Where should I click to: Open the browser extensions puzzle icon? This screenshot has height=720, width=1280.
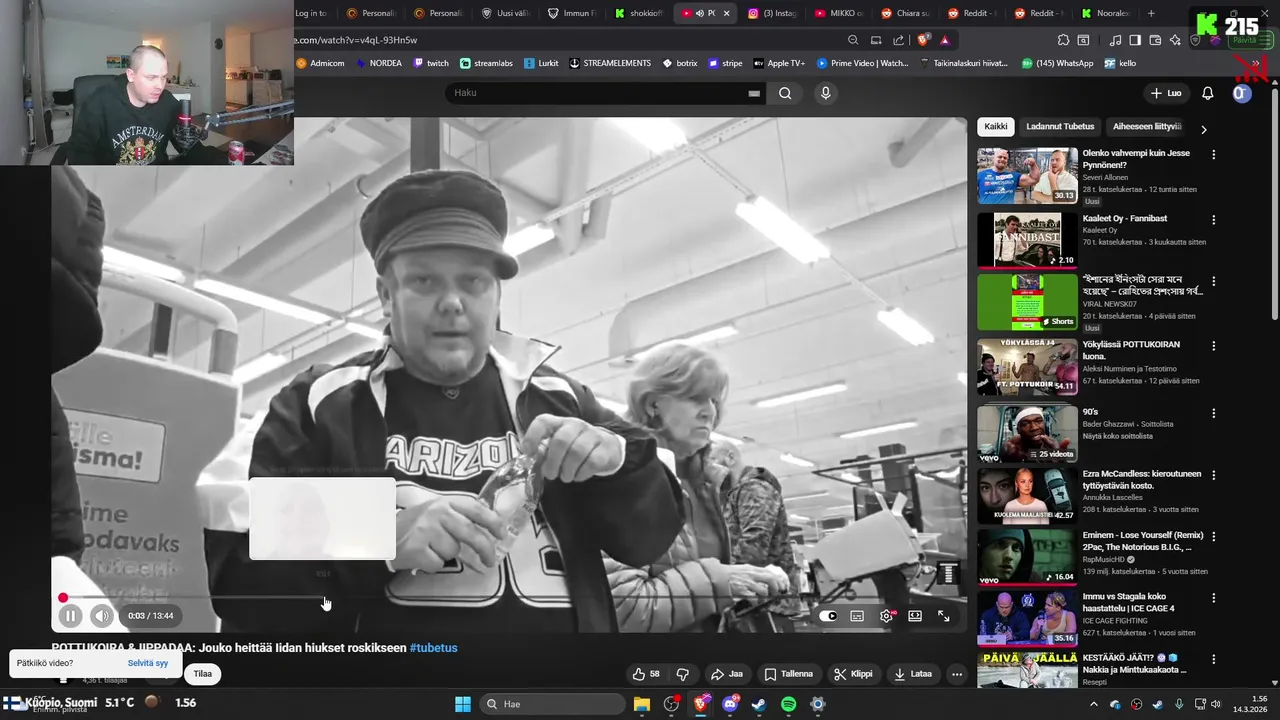(1063, 40)
